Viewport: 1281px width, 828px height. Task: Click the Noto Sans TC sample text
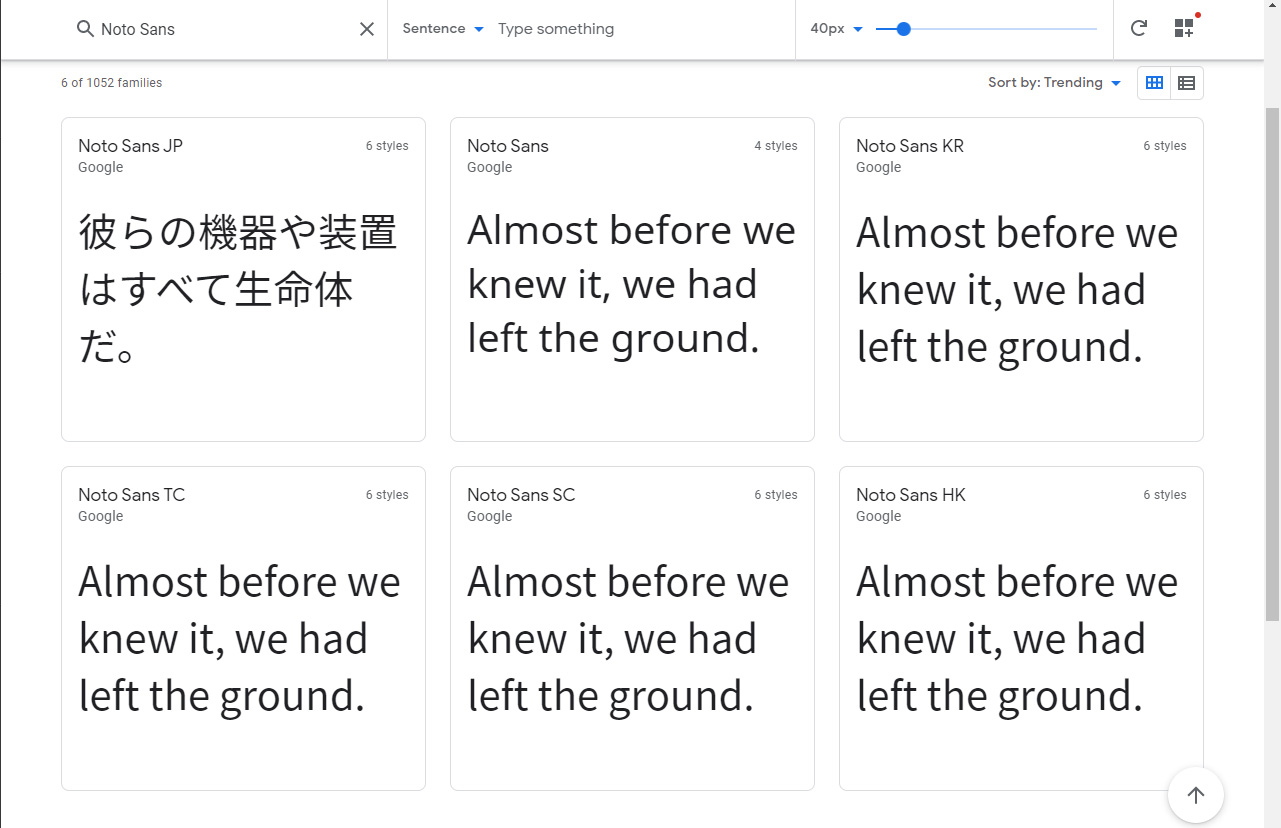pos(239,639)
